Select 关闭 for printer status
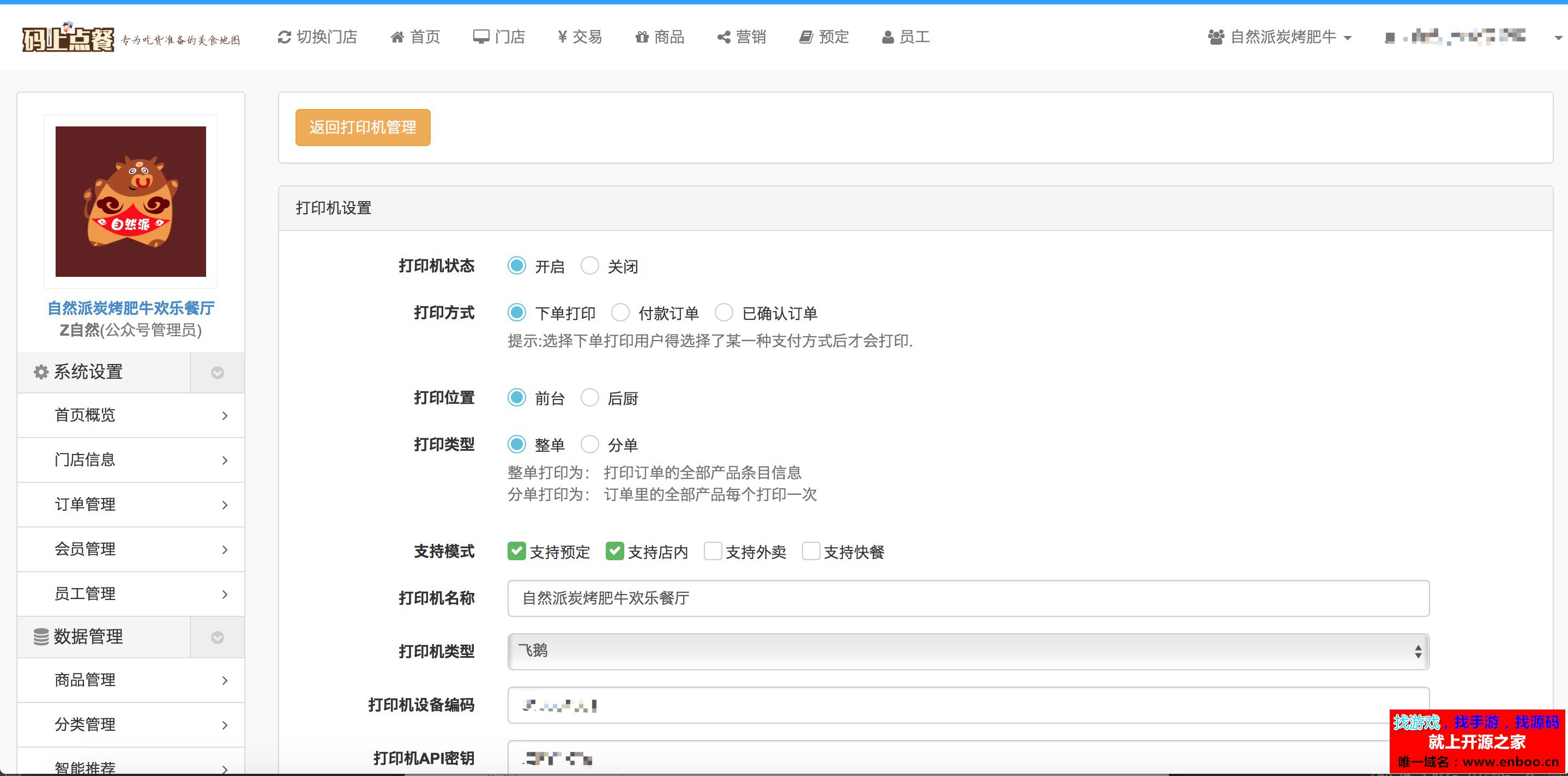Image resolution: width=1568 pixels, height=776 pixels. tap(590, 266)
